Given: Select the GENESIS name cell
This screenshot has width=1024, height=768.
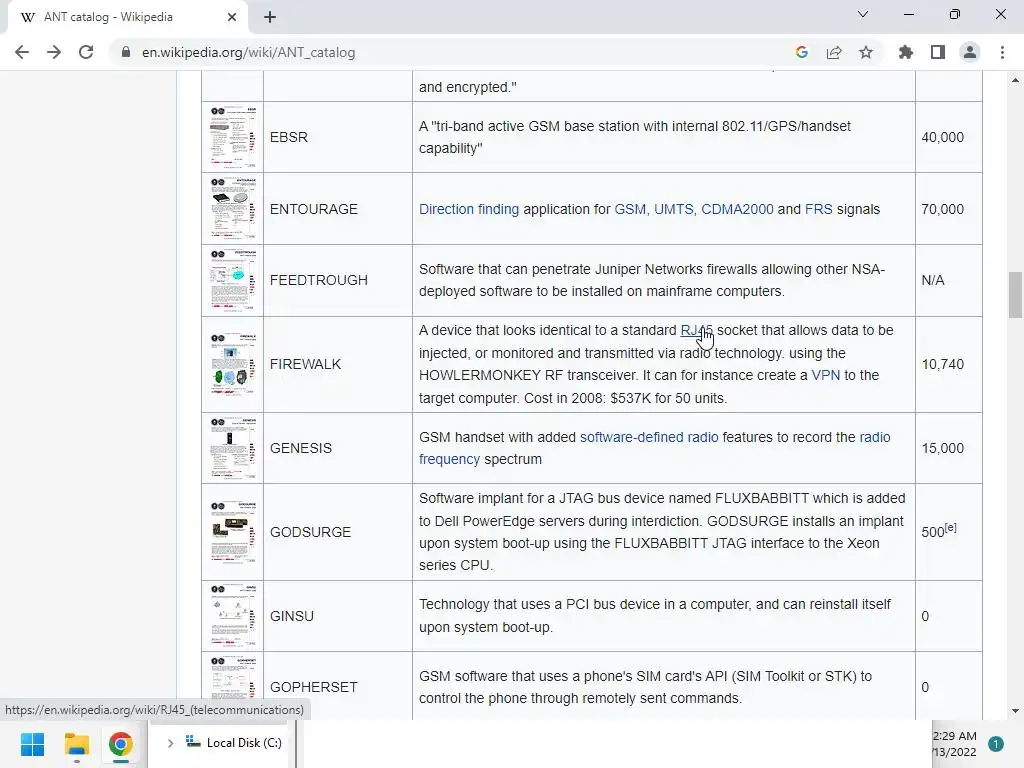Looking at the screenshot, I should click(x=338, y=448).
